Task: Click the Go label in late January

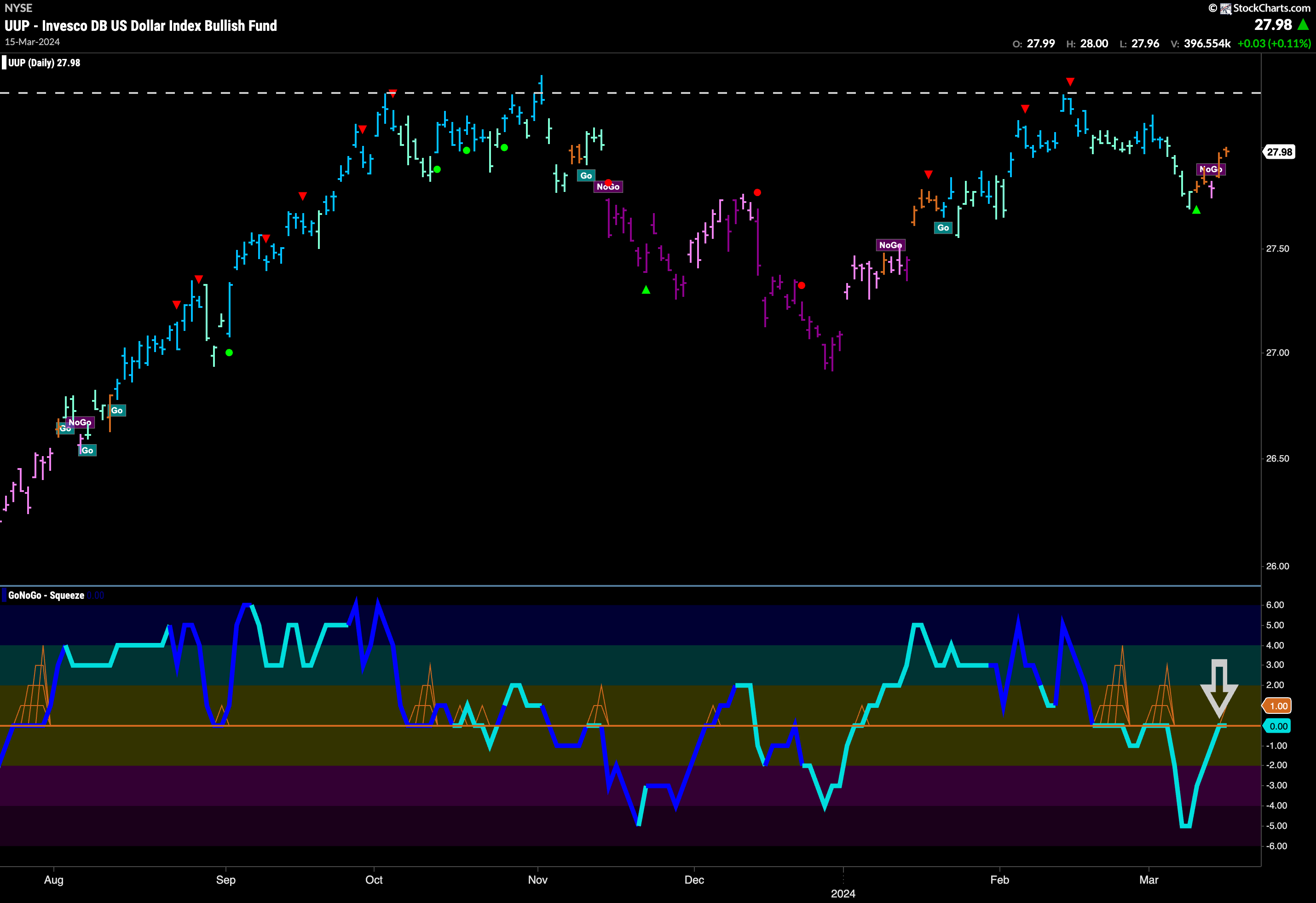Action: (943, 228)
